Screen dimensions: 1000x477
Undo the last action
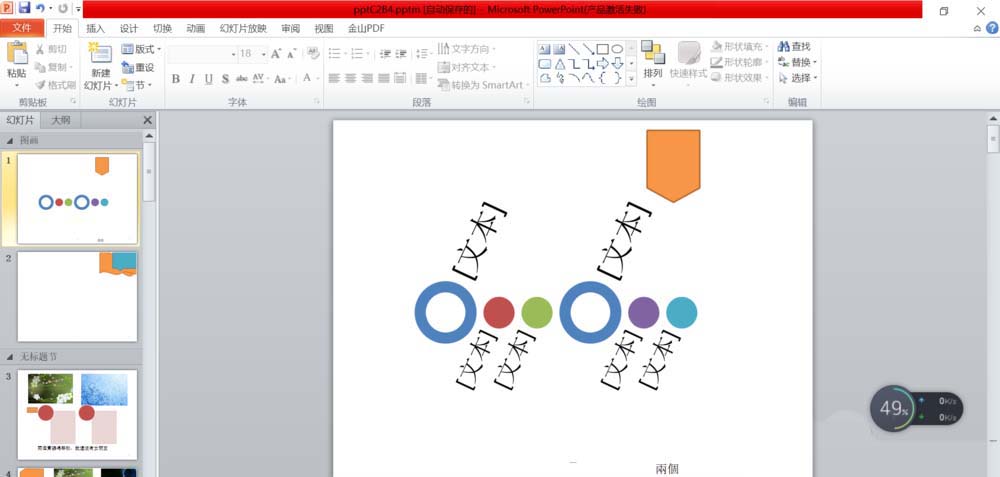41,8
